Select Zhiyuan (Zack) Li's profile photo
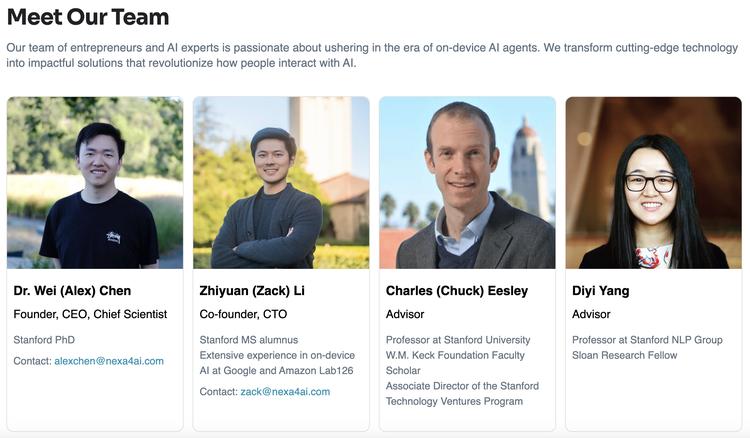 click(x=281, y=183)
